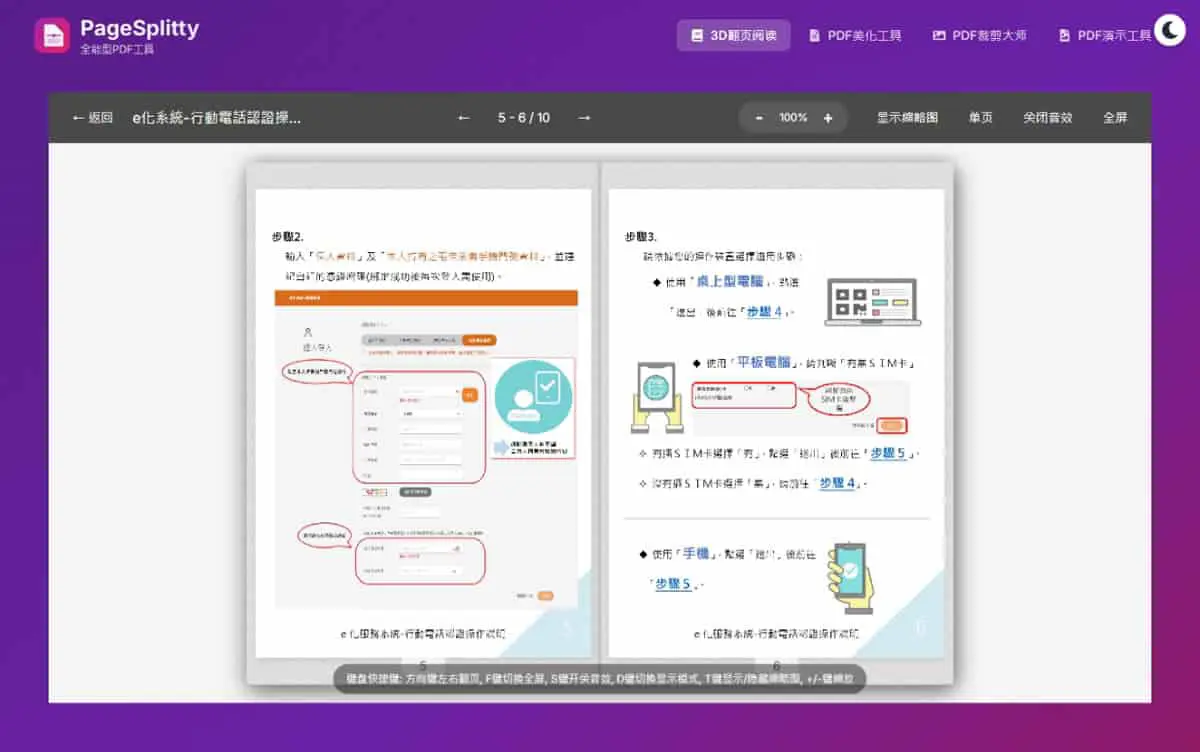Open the PDF美化工具 tab
1200x752 pixels.
tap(855, 35)
